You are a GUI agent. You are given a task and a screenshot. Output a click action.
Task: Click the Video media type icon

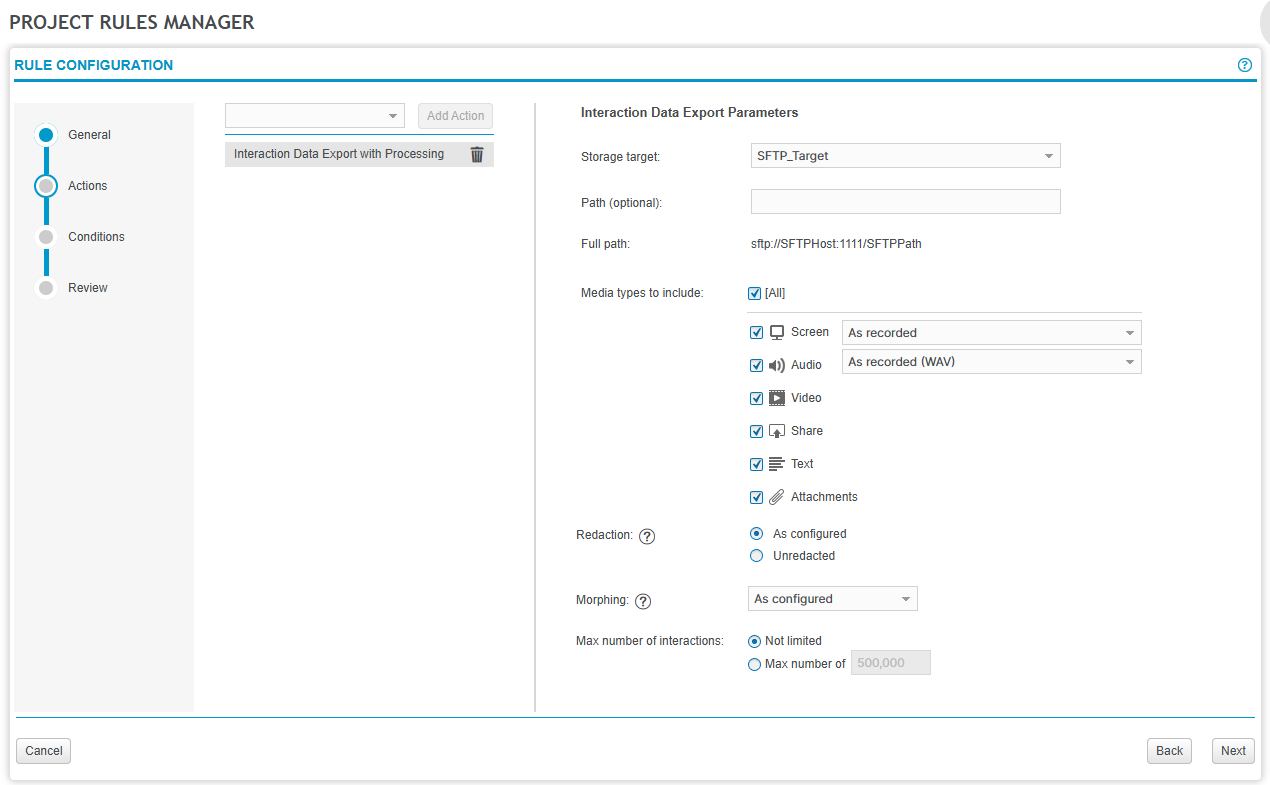pyautogui.click(x=777, y=397)
